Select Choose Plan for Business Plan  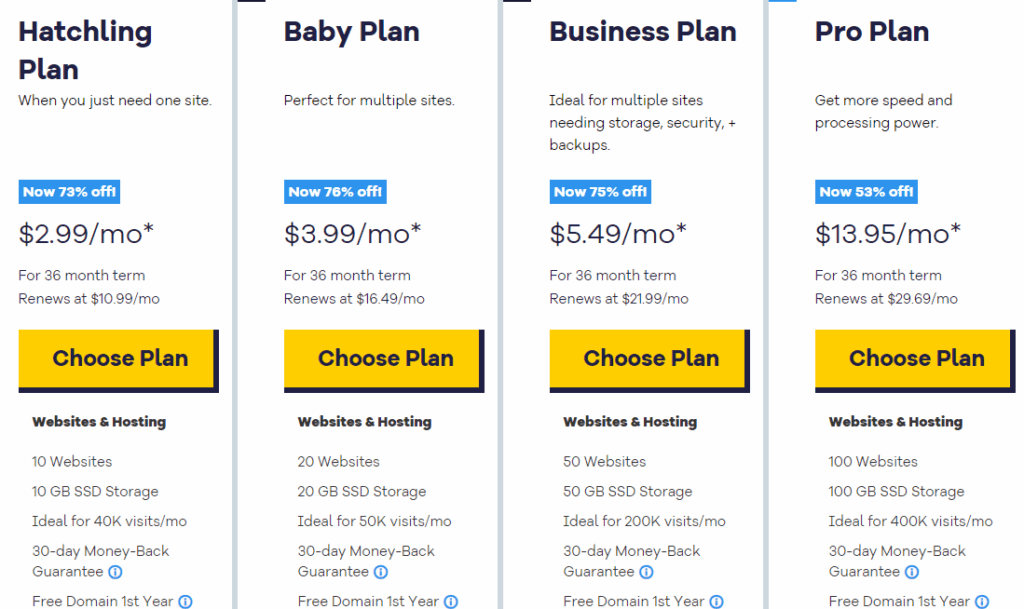click(x=649, y=358)
